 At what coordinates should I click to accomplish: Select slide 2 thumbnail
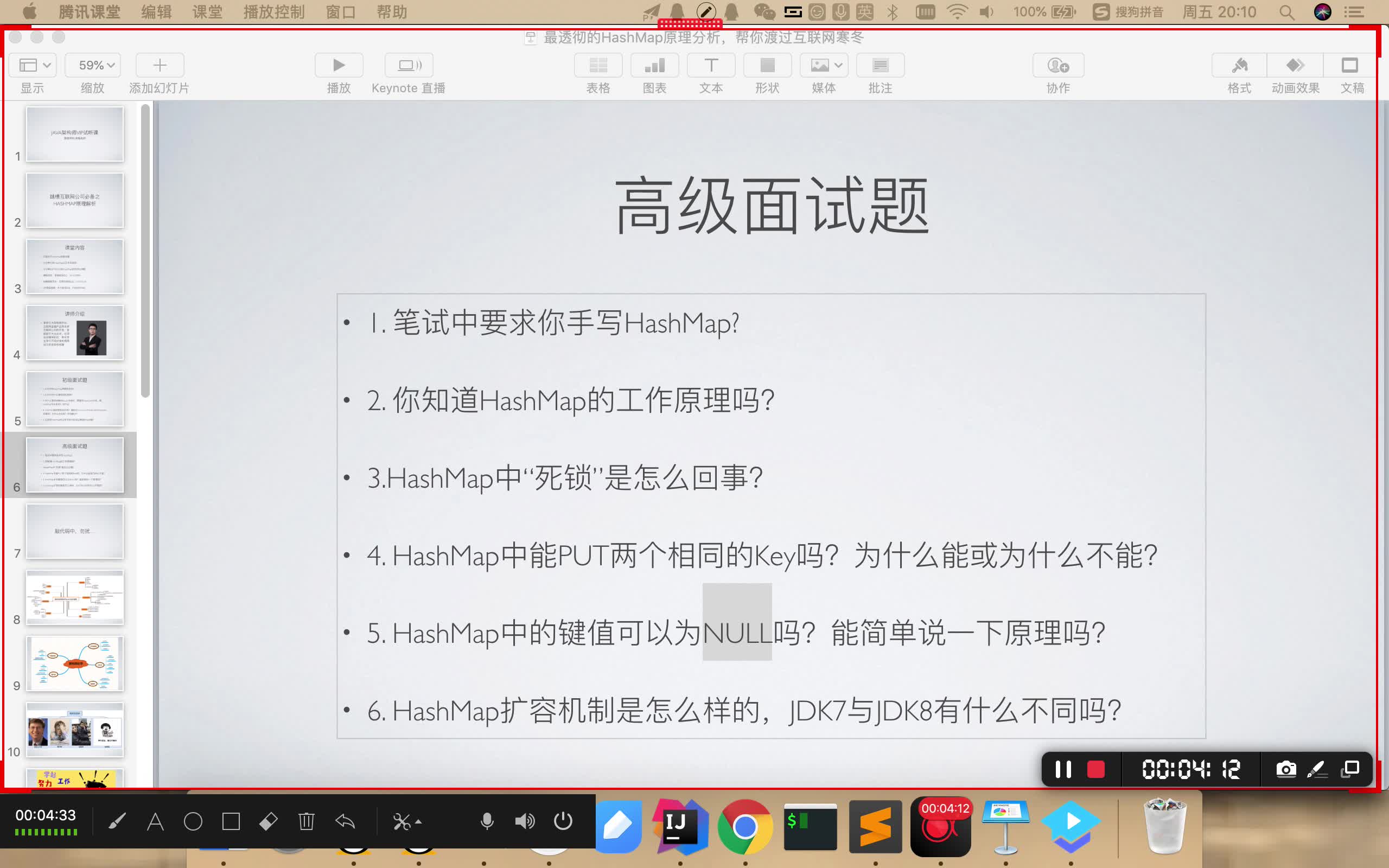click(75, 200)
